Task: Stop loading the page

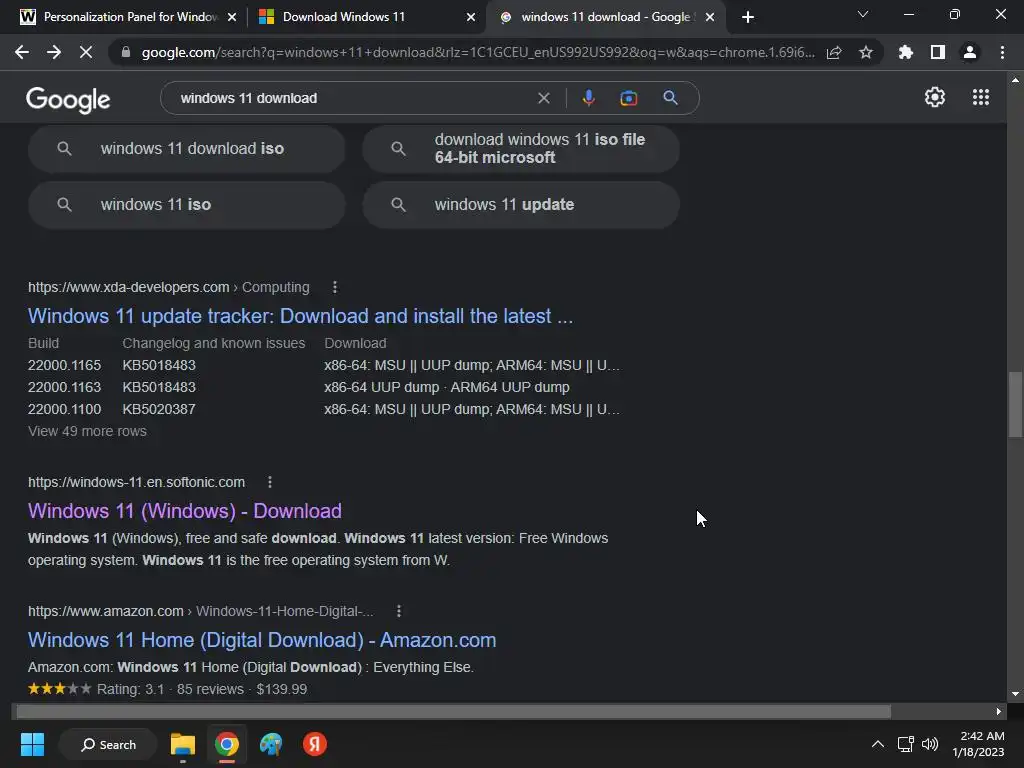Action: click(86, 52)
